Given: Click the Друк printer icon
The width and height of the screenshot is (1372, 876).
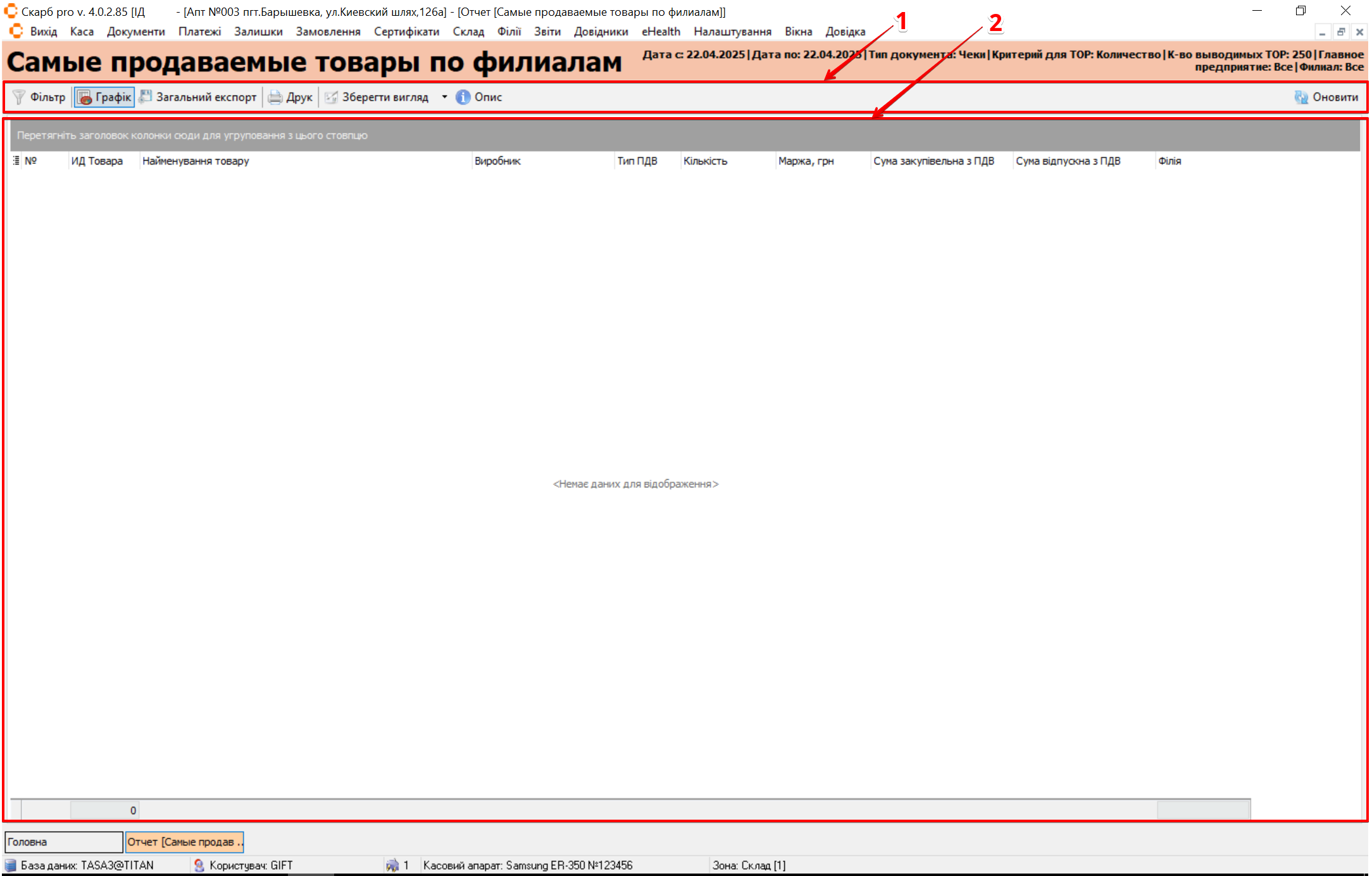Looking at the screenshot, I should click(275, 97).
